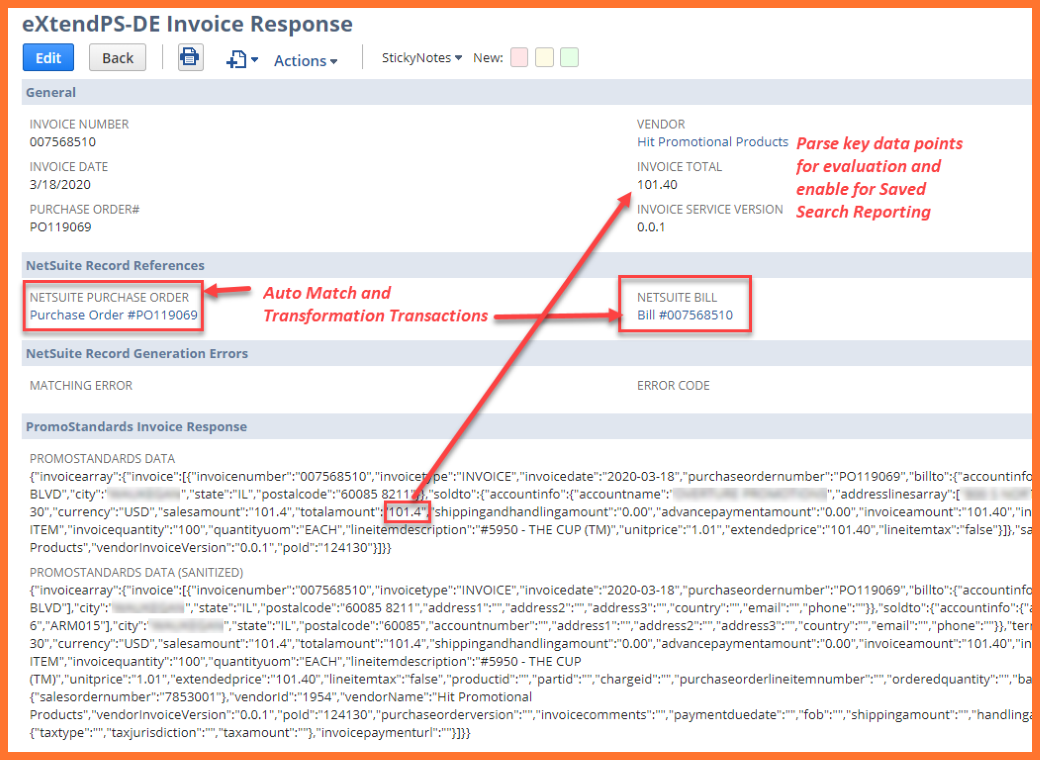Select invoice total value 101.40
The width and height of the screenshot is (1040, 760).
pos(657,184)
